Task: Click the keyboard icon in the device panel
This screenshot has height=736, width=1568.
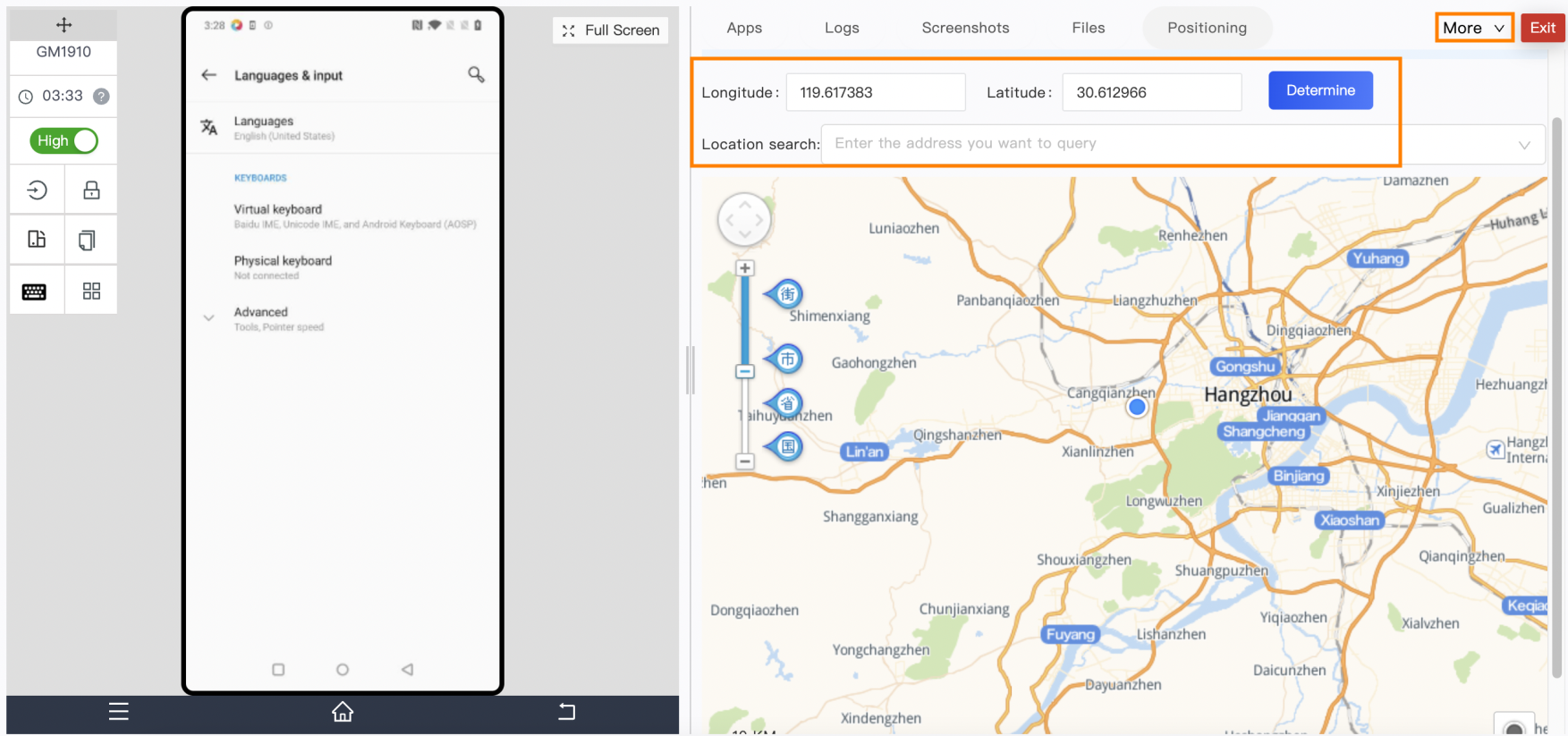Action: click(34, 292)
